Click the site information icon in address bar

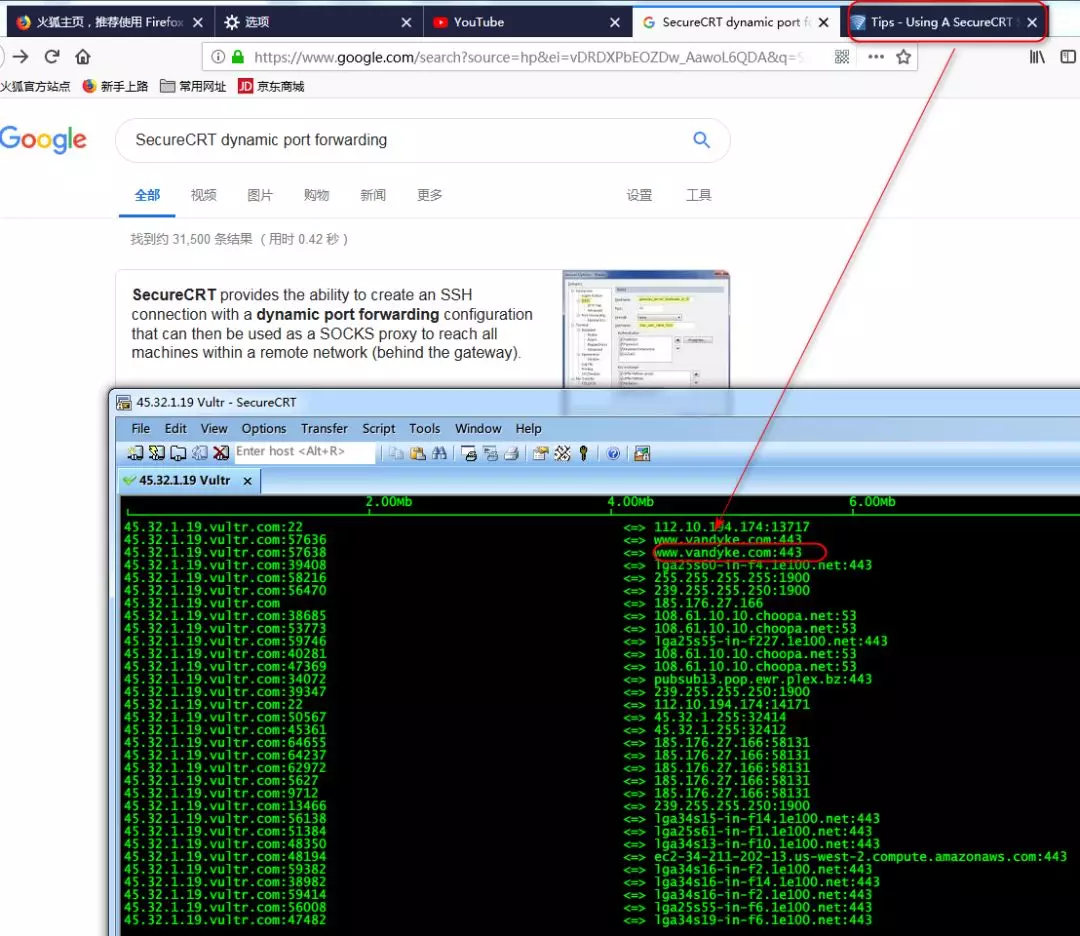point(218,56)
